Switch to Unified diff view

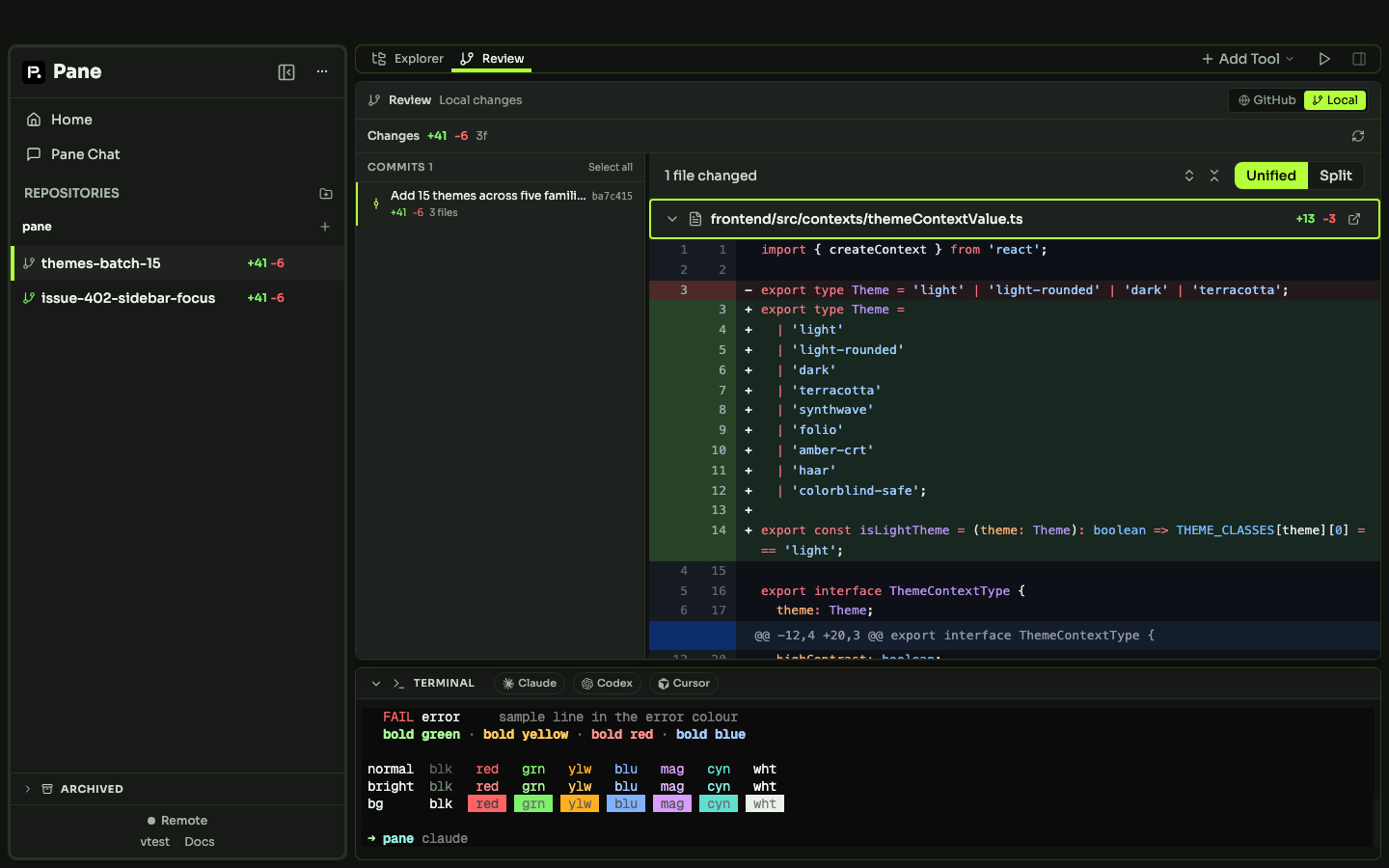(1271, 176)
